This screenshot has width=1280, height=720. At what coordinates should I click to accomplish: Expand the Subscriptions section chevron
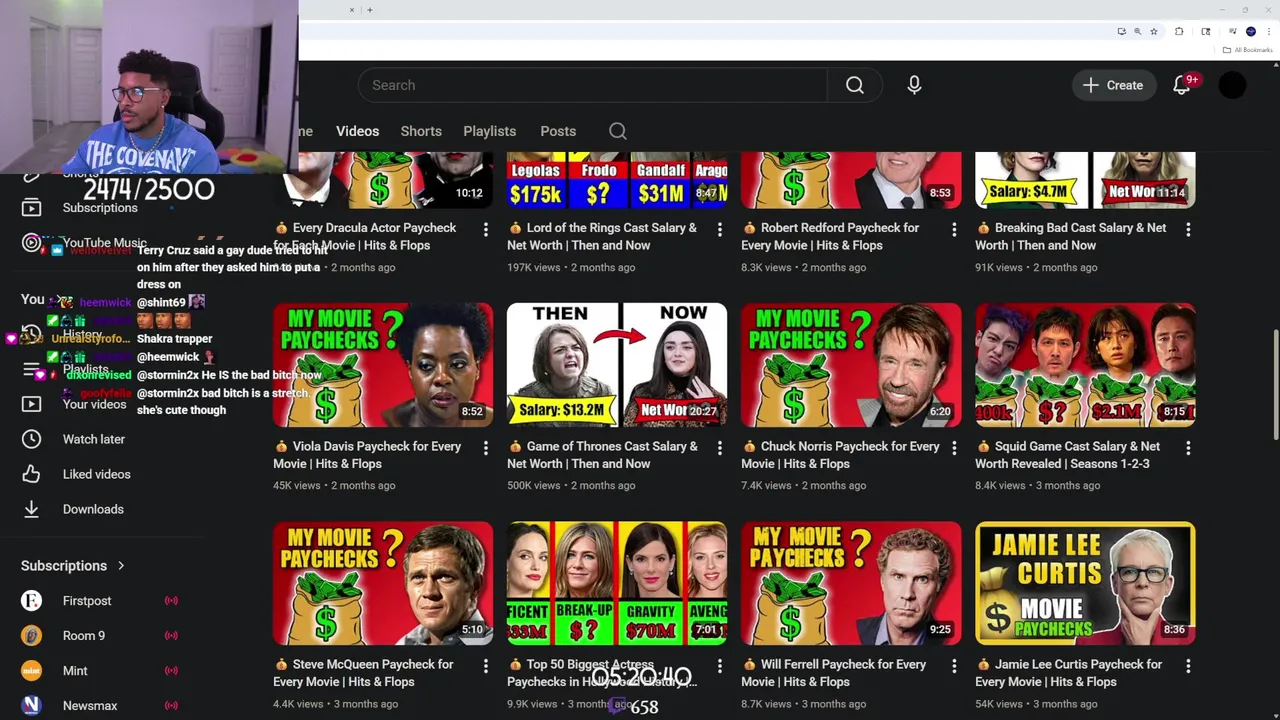(121, 566)
